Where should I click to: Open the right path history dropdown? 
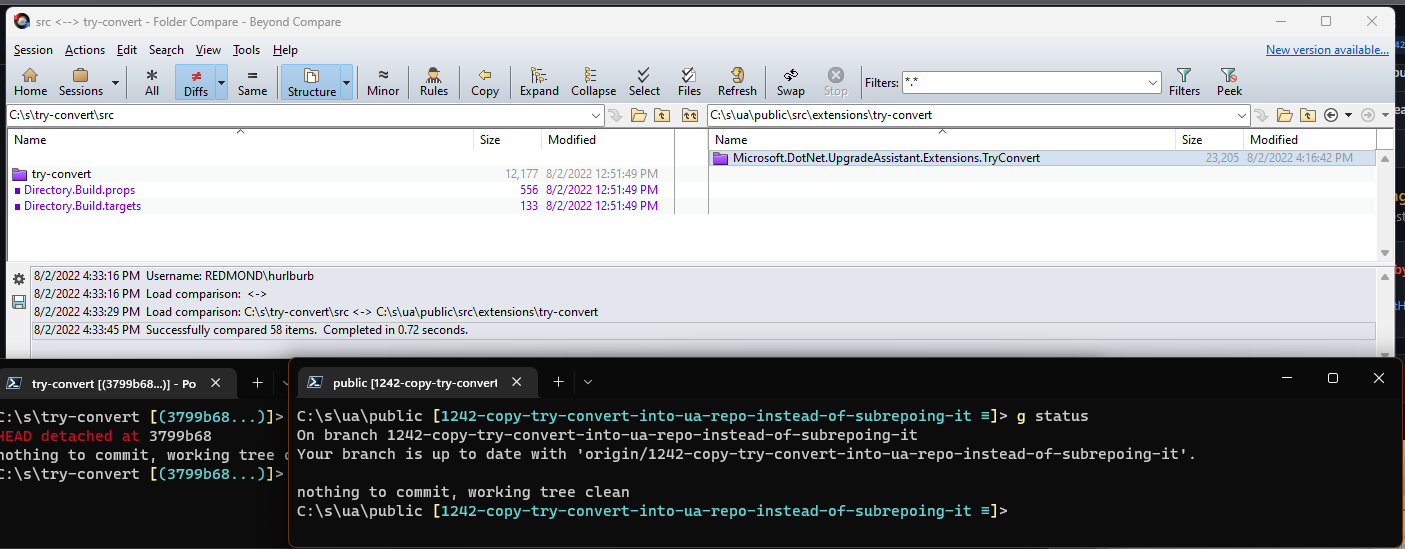click(x=1241, y=115)
